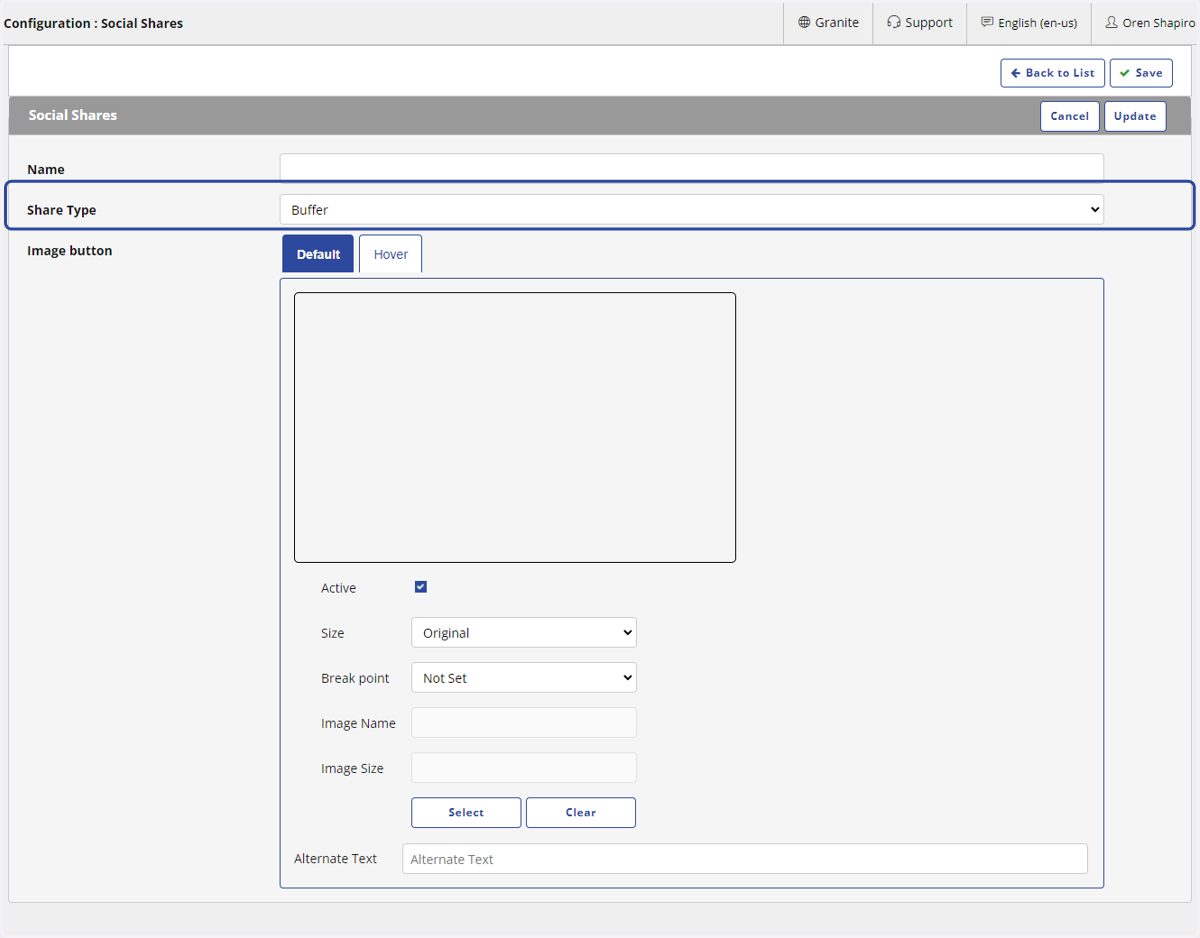The image size is (1200, 938).
Task: Open the Granite menu item
Action: tap(828, 22)
